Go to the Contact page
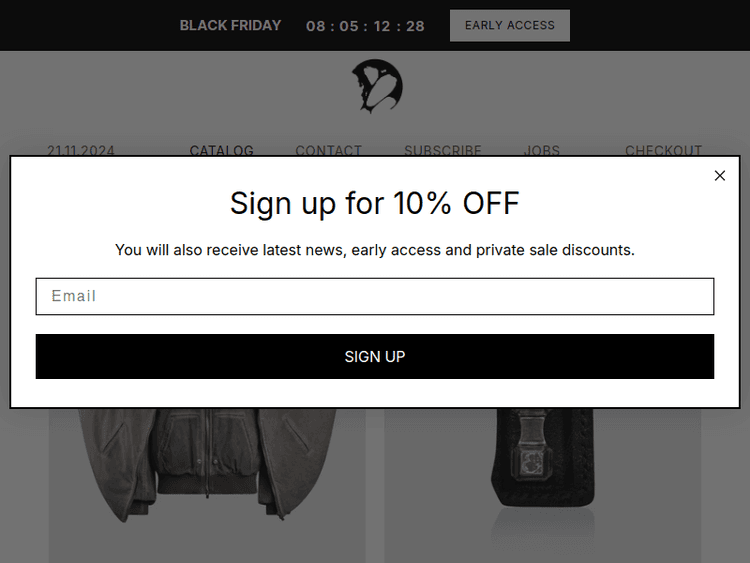 328,150
